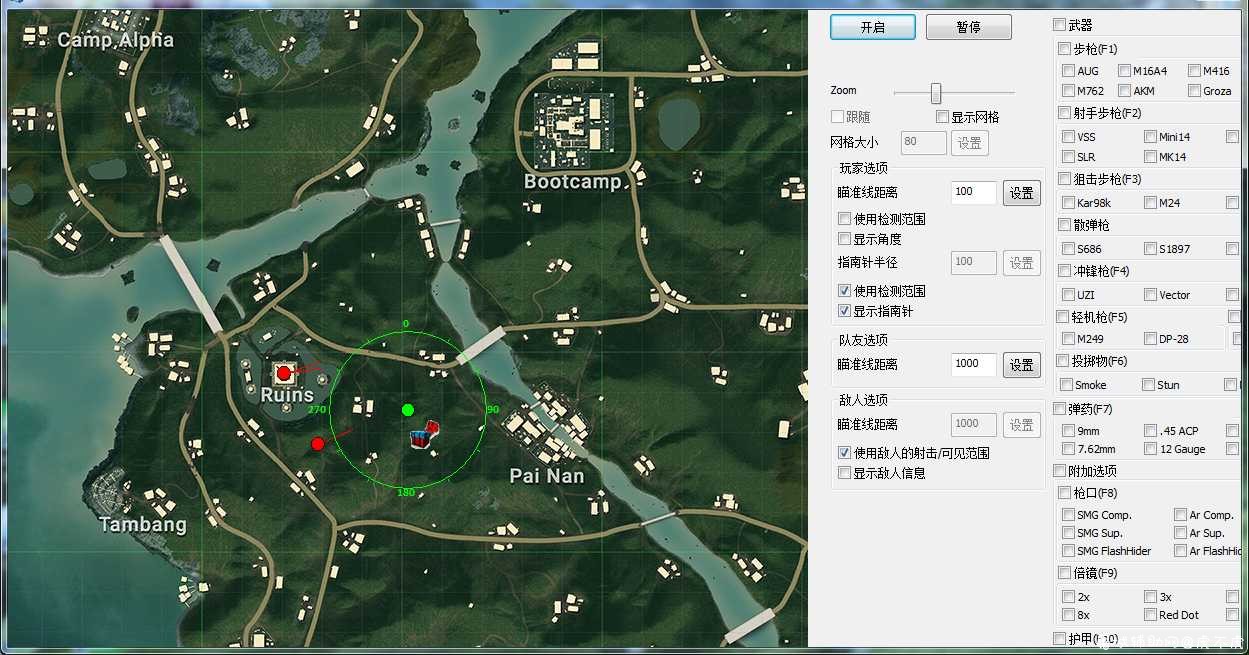This screenshot has width=1249, height=655.
Task: Check the 12 Gauge checkbox
Action: coord(1150,449)
